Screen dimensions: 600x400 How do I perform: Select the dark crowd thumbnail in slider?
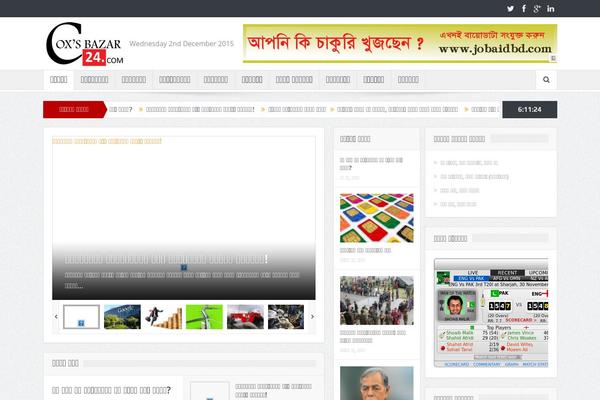[286, 317]
